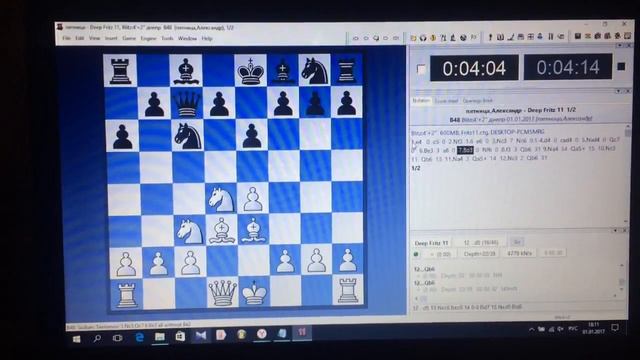The height and width of the screenshot is (360, 640).
Task: Click the Deep Fritz 11 engine name button
Action: pos(431,243)
